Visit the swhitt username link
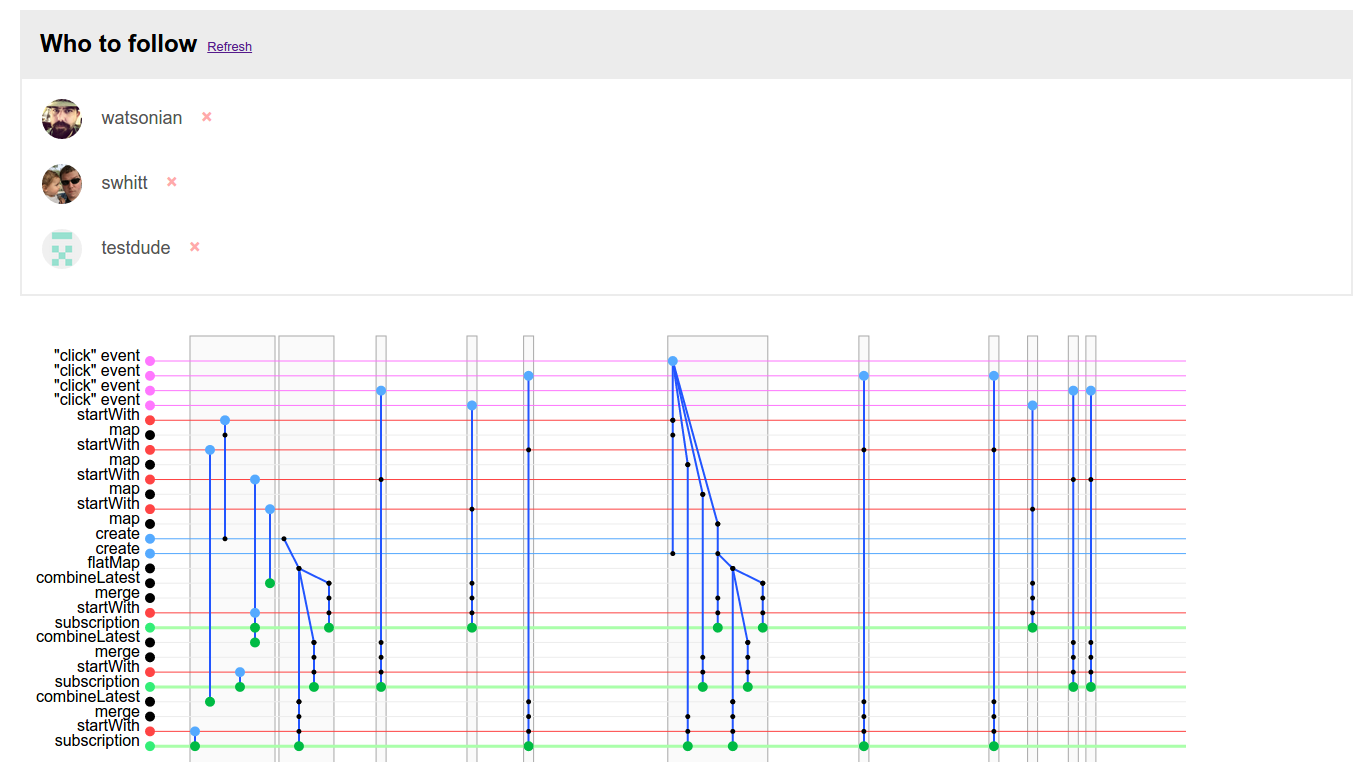 pyautogui.click(x=124, y=183)
